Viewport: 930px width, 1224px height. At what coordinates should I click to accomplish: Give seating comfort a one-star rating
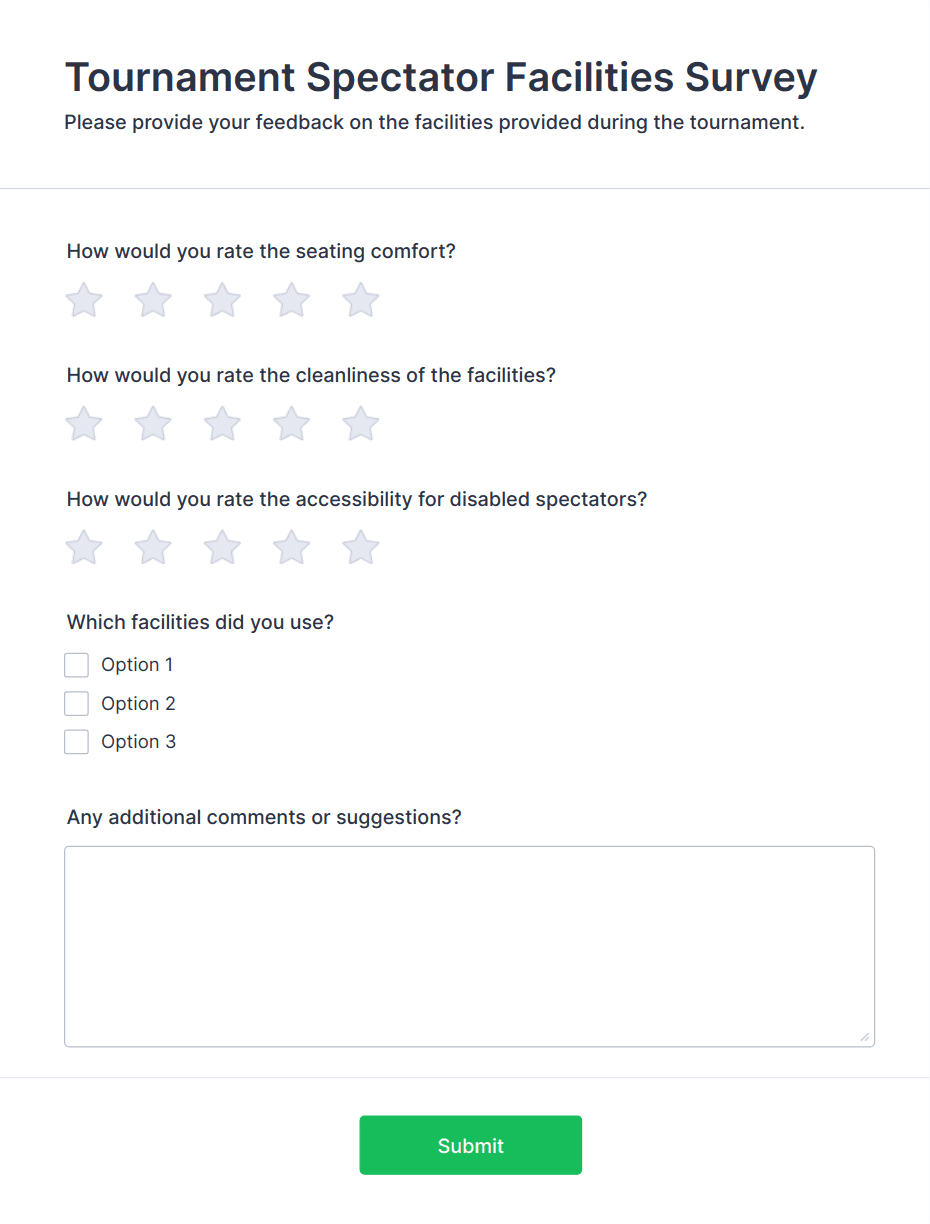click(83, 300)
